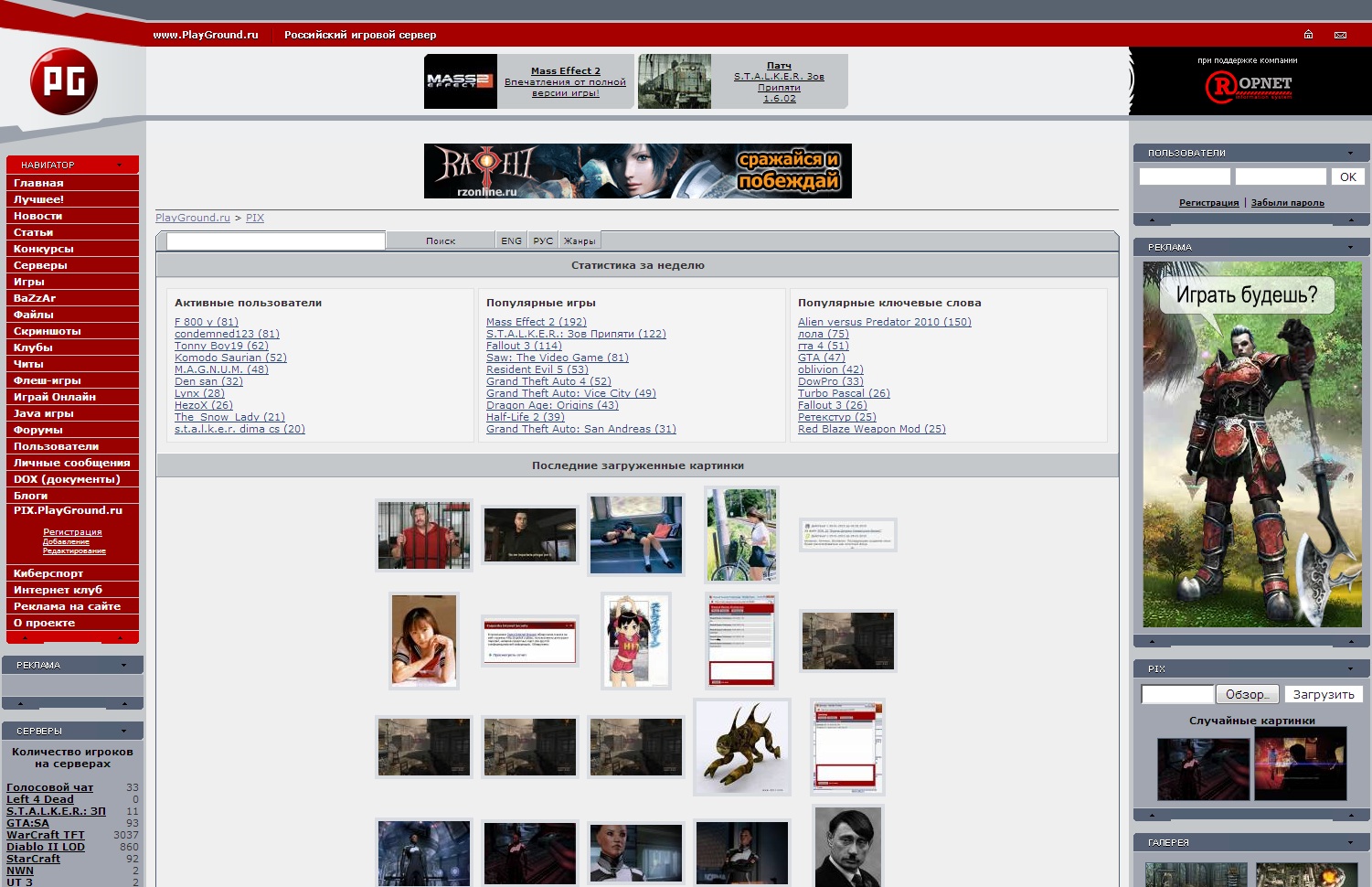Image resolution: width=1372 pixels, height=887 pixels.
Task: Open the black-and-white portrait thumbnail
Action: pyautogui.click(x=848, y=847)
